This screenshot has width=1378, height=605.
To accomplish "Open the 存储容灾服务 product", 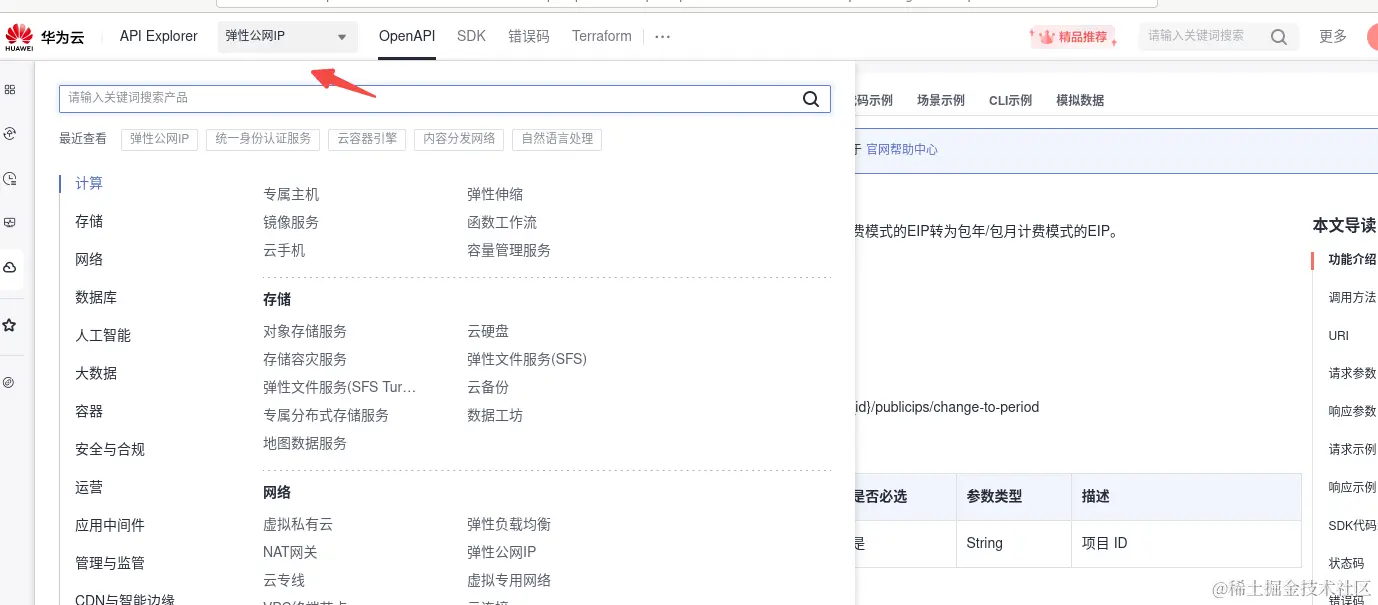I will [x=305, y=359].
